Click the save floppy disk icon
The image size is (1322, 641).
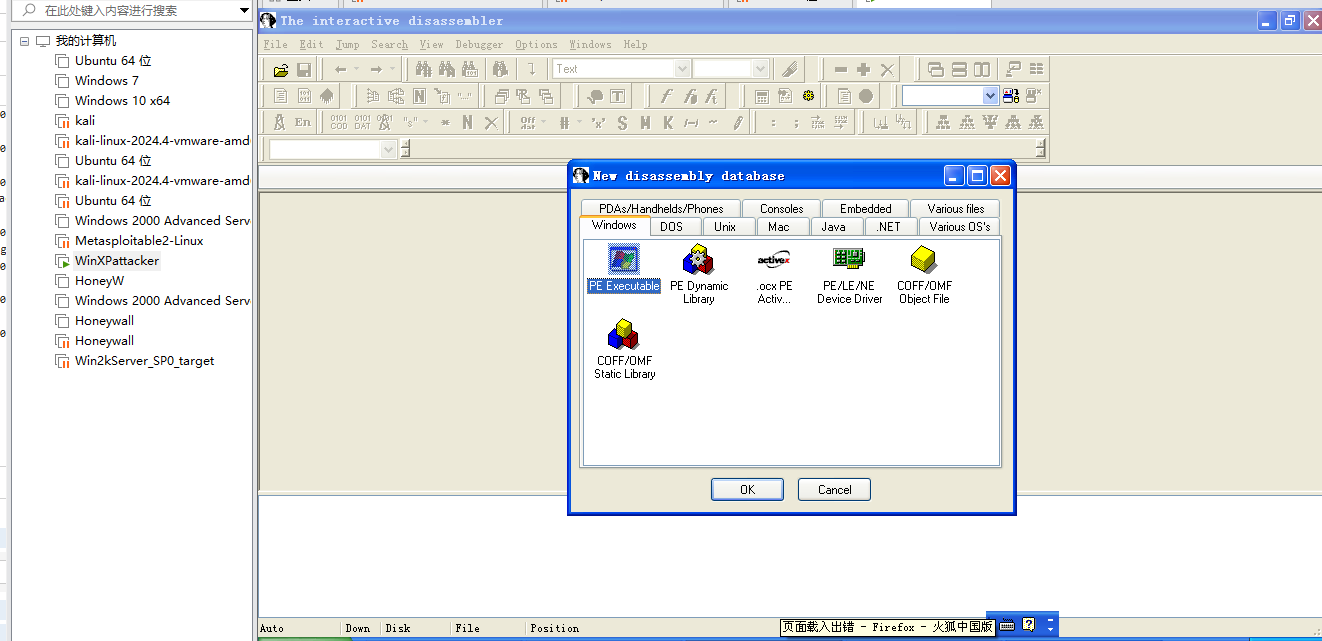click(303, 69)
